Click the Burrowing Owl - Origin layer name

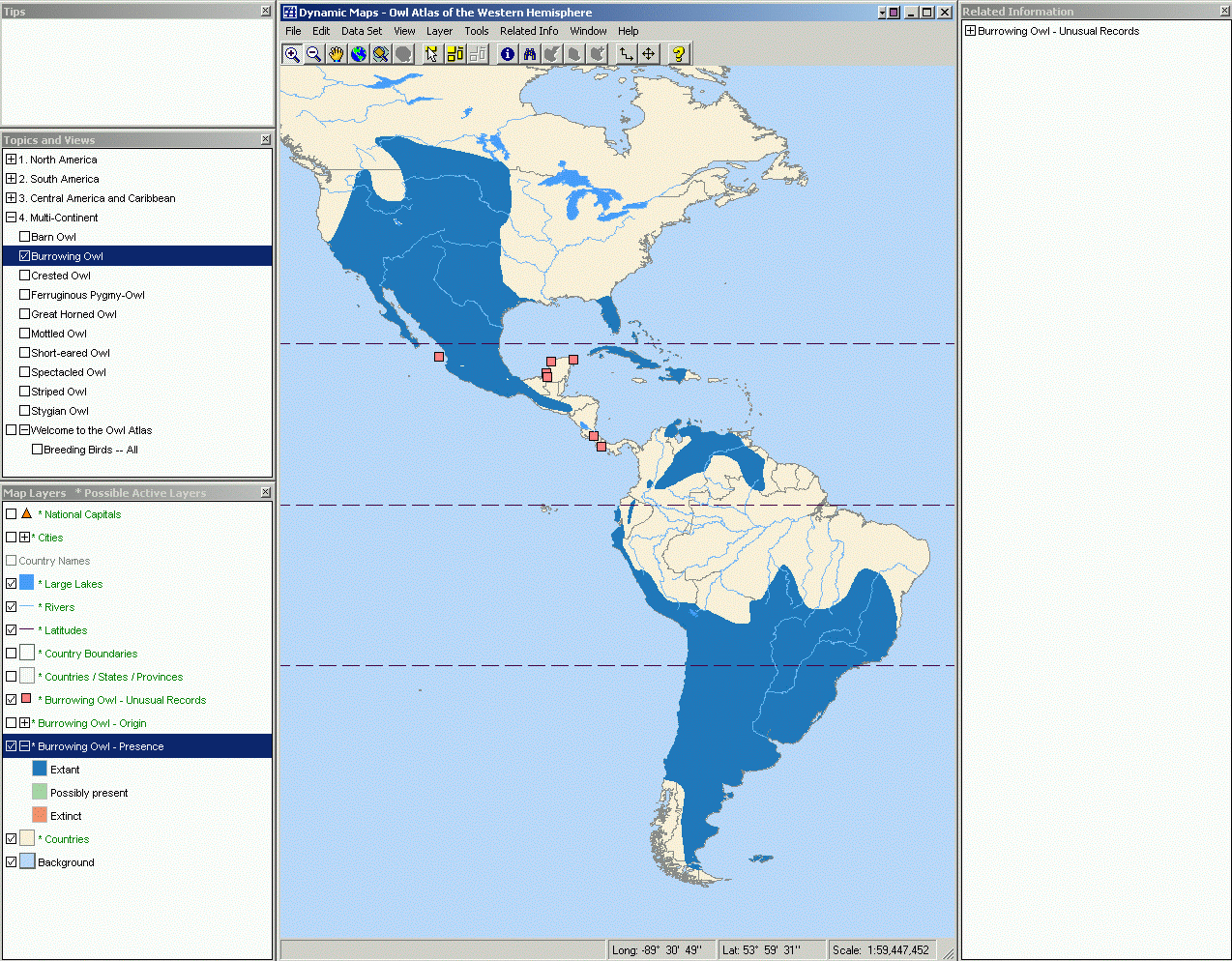(x=92, y=723)
